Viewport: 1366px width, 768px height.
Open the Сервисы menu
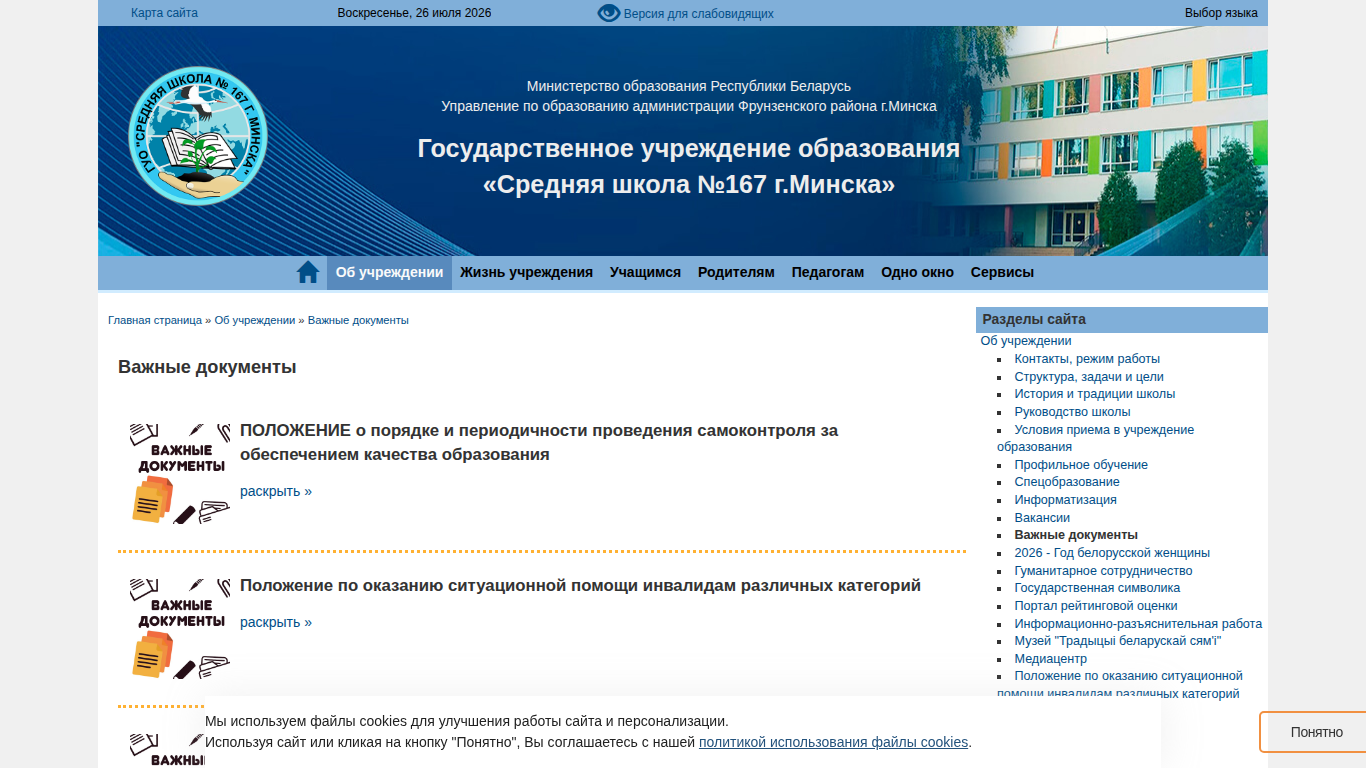[1002, 272]
